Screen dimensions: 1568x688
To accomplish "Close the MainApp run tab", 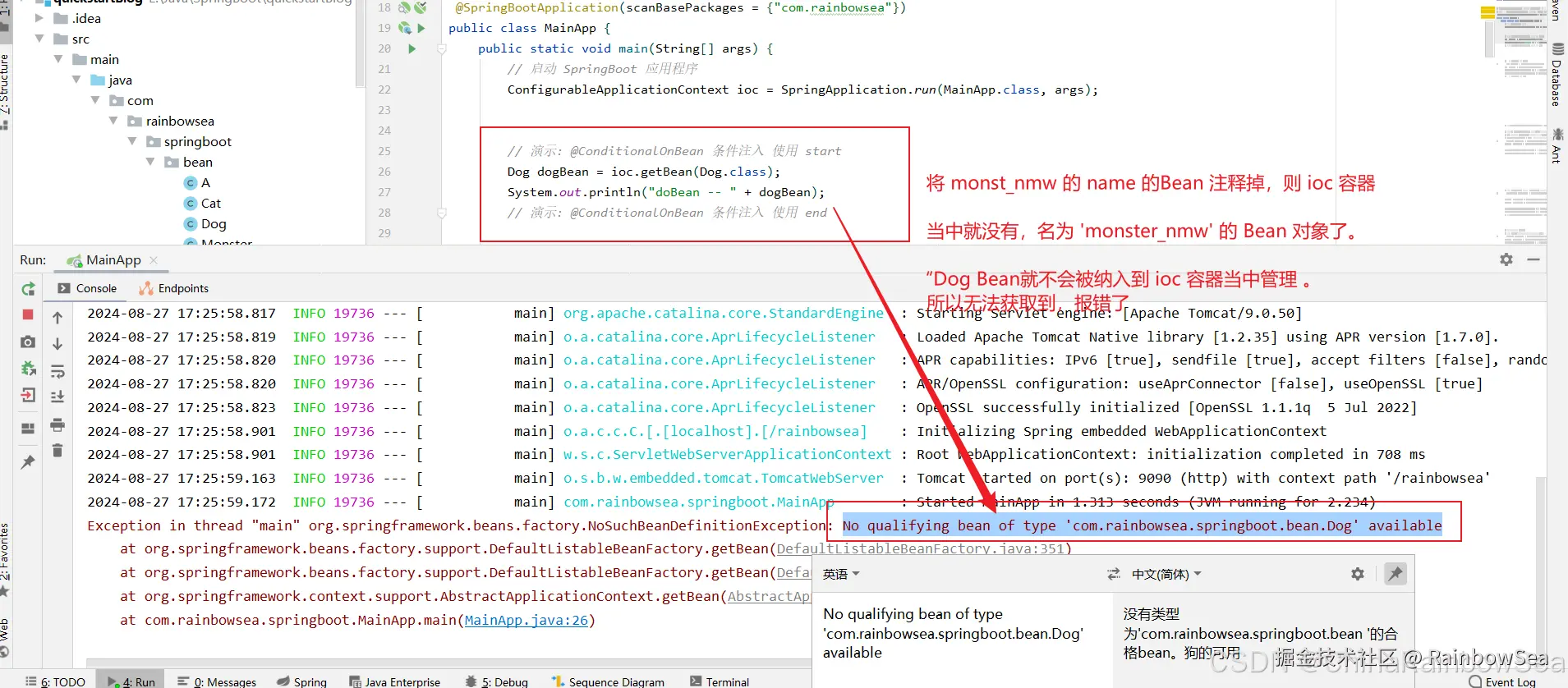I will (x=154, y=259).
